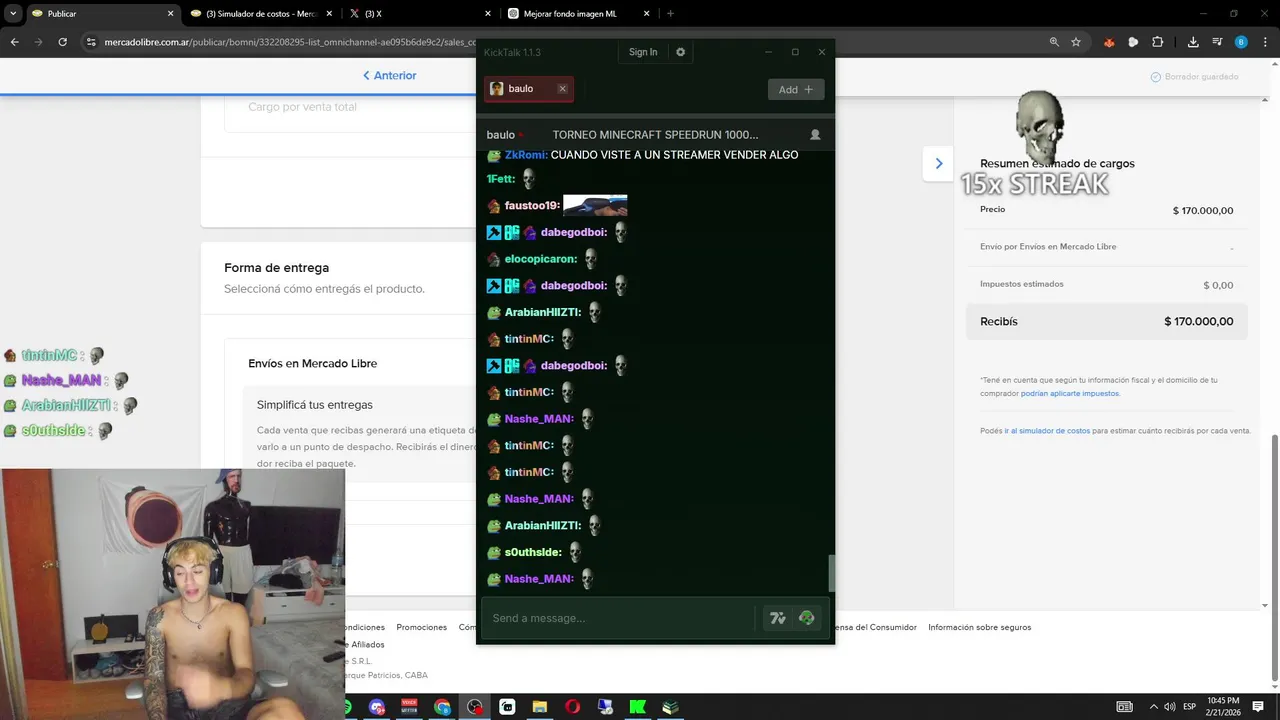Open Opera from the taskbar

tap(572, 707)
